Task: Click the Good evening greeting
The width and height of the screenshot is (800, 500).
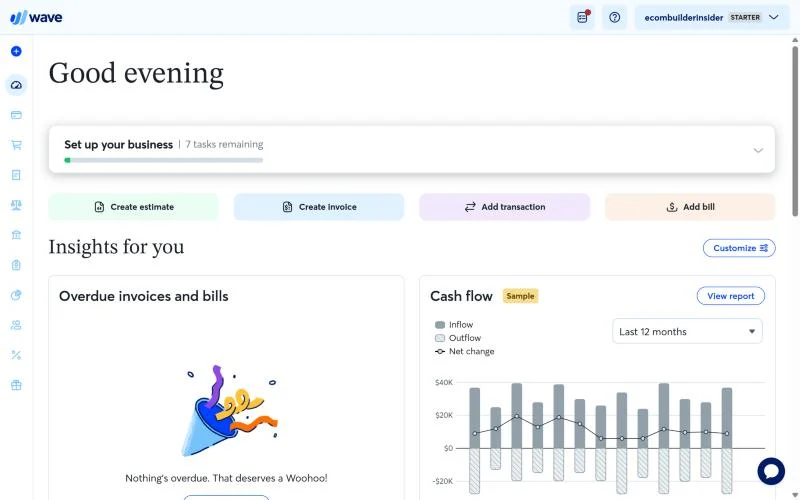Action: click(x=136, y=73)
